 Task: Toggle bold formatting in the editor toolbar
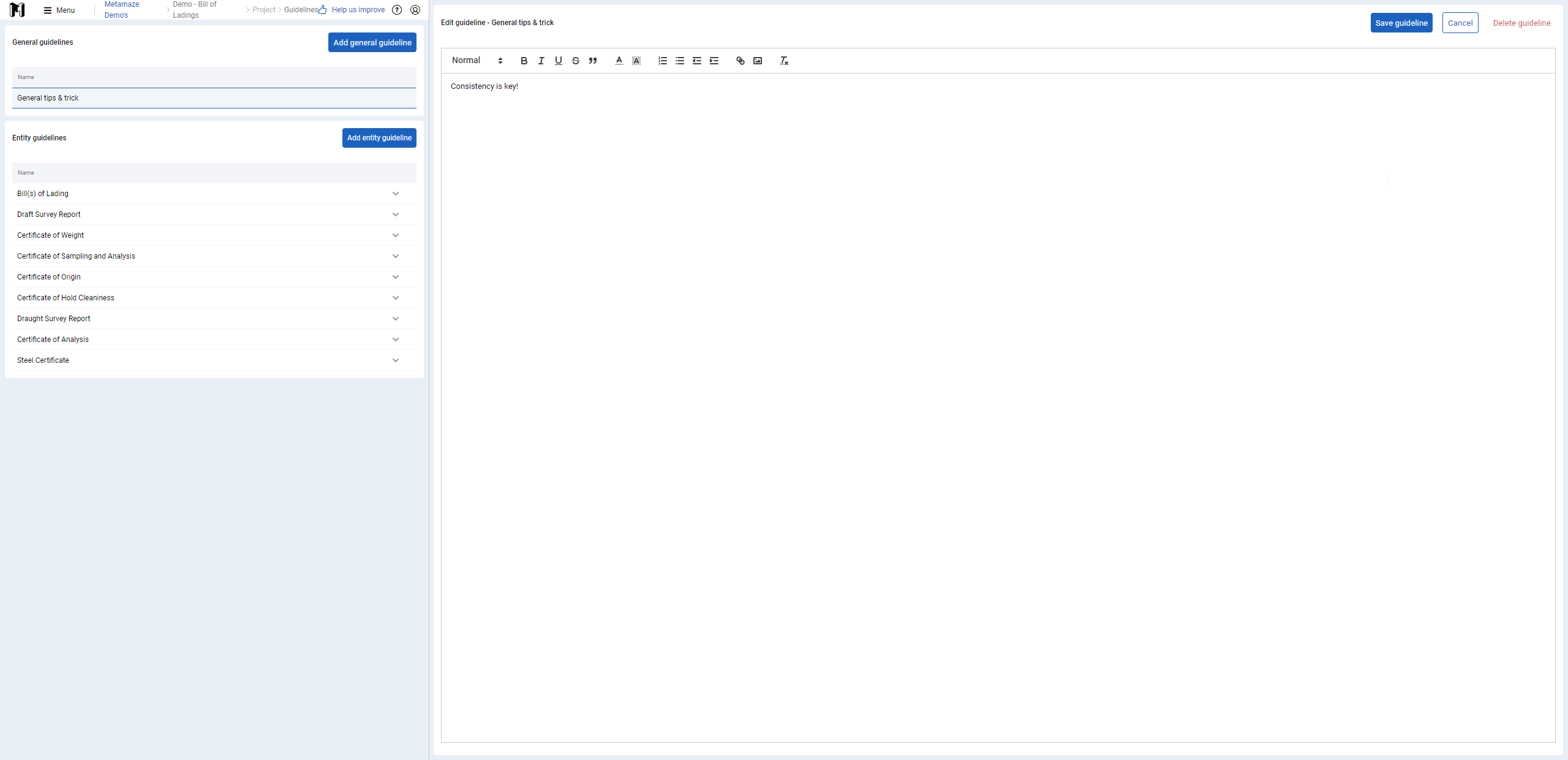click(524, 61)
